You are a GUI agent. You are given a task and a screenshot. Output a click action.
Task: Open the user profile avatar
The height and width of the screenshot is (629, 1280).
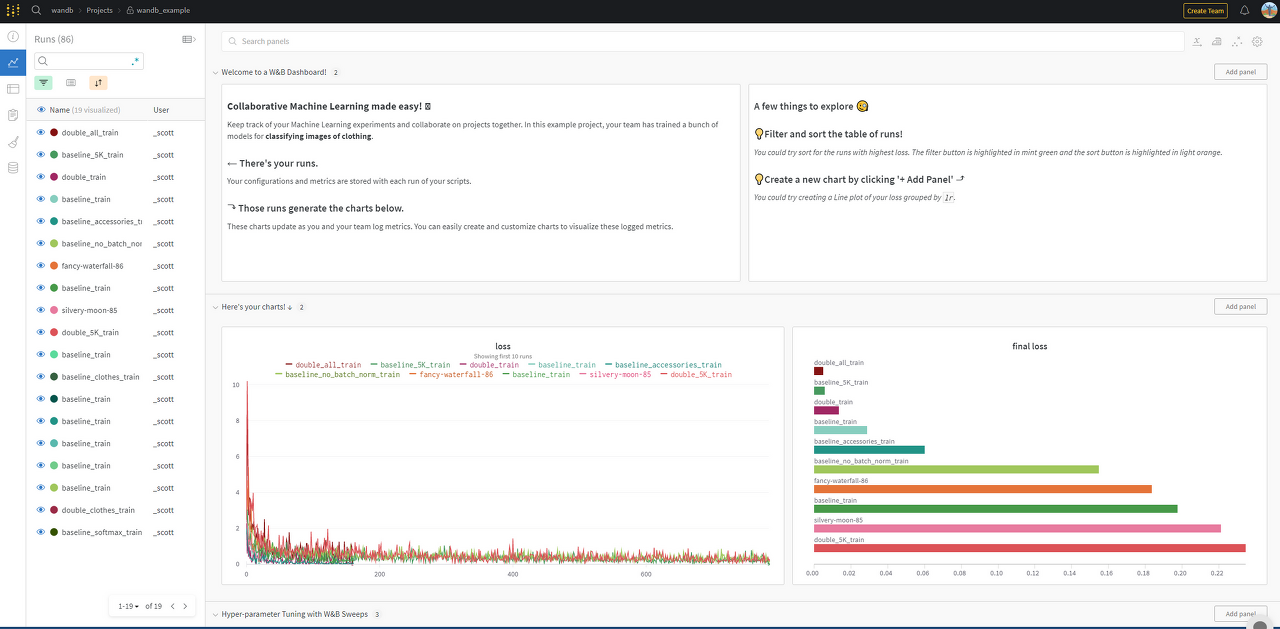(1269, 10)
